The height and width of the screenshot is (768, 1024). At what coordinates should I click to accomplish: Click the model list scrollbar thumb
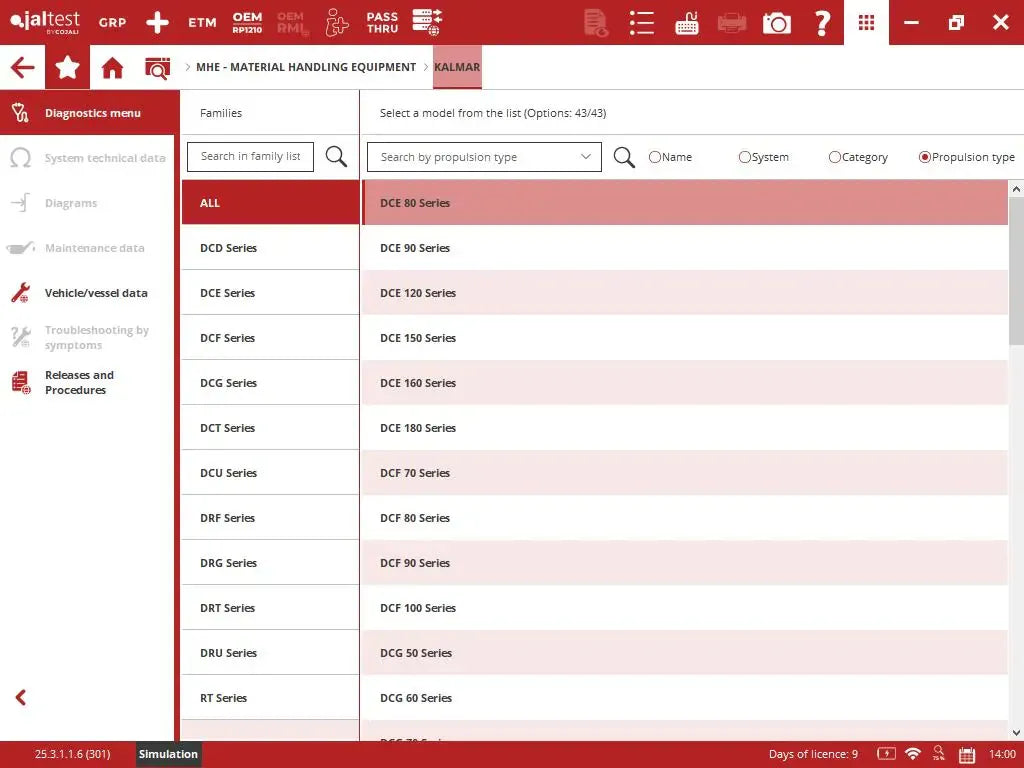click(x=1016, y=270)
